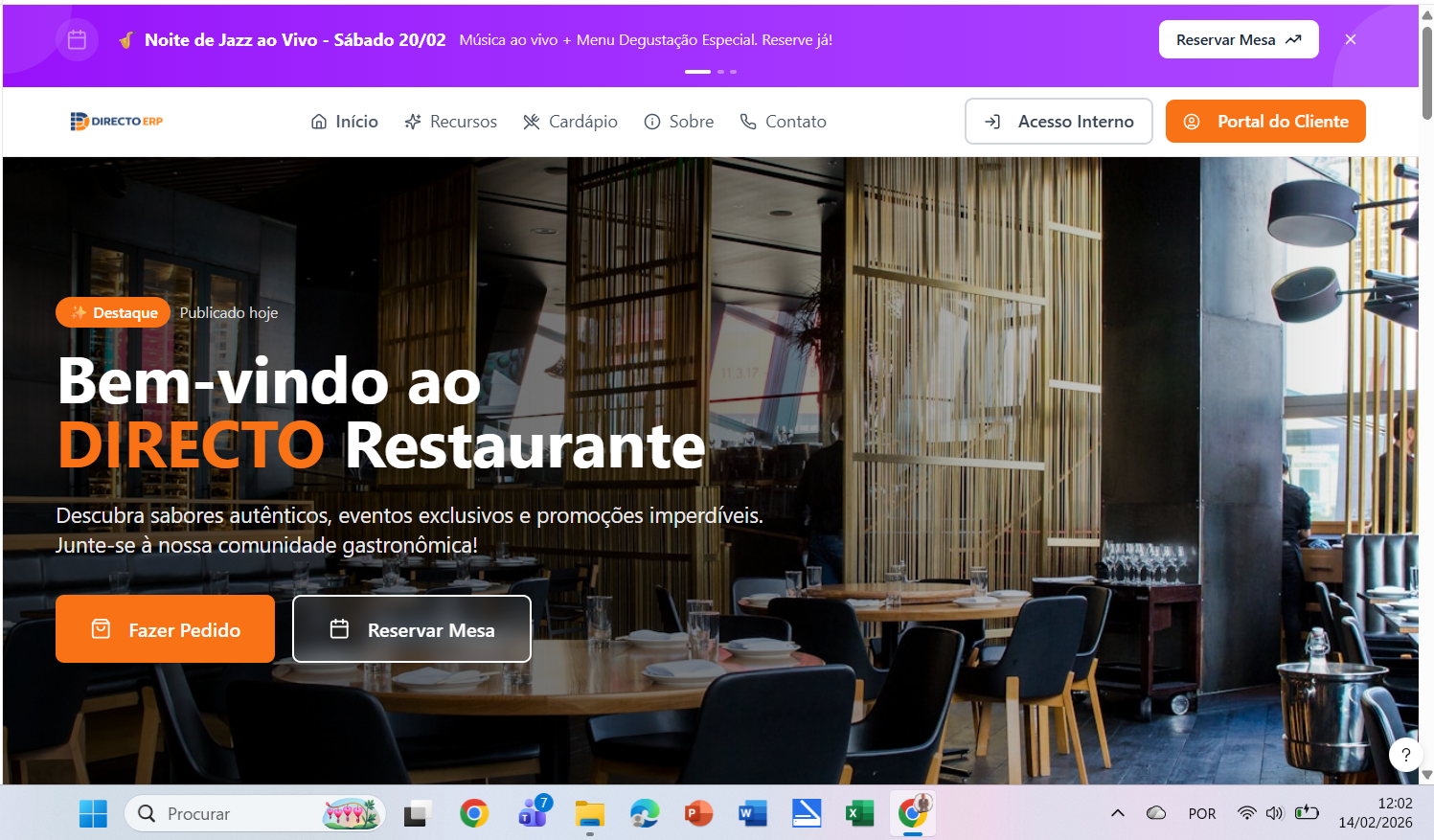Click the Fazer Pedido button
The image size is (1434, 840).
point(165,629)
